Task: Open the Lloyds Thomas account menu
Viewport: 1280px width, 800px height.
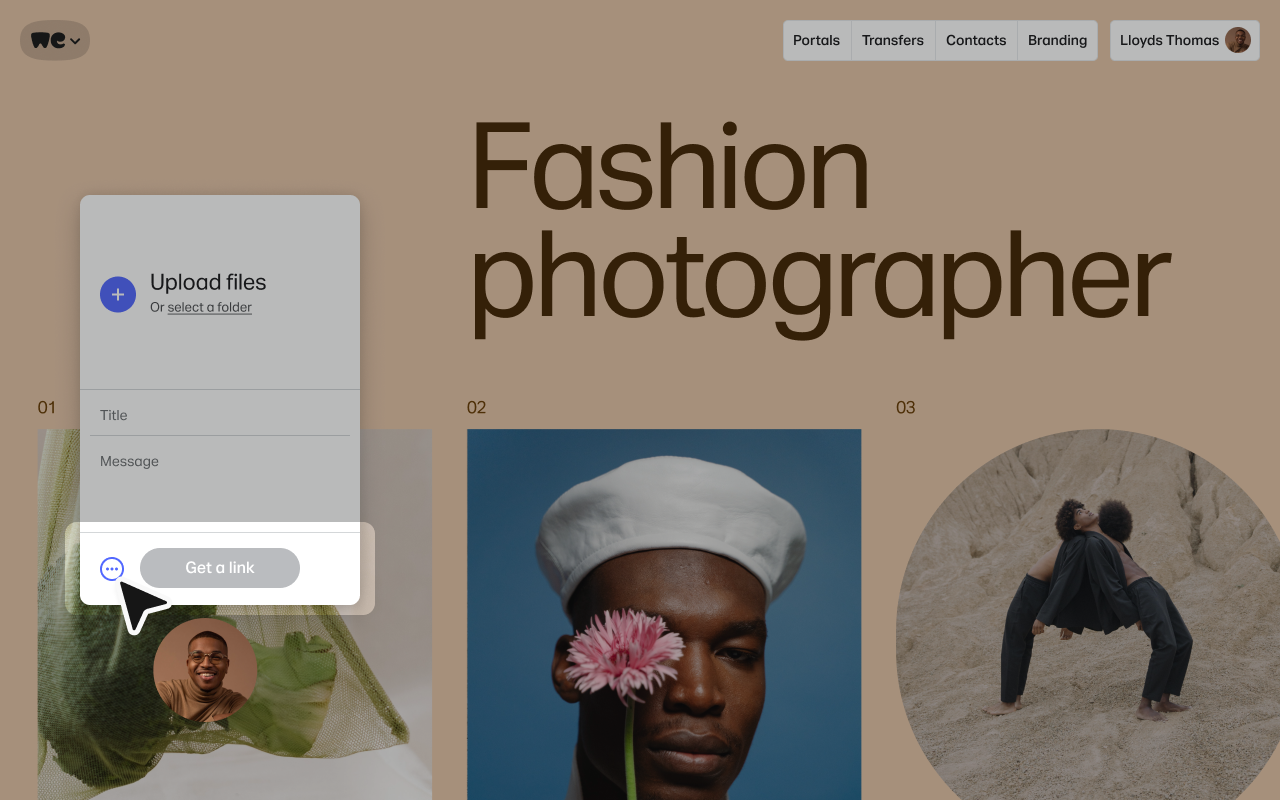Action: point(1168,40)
